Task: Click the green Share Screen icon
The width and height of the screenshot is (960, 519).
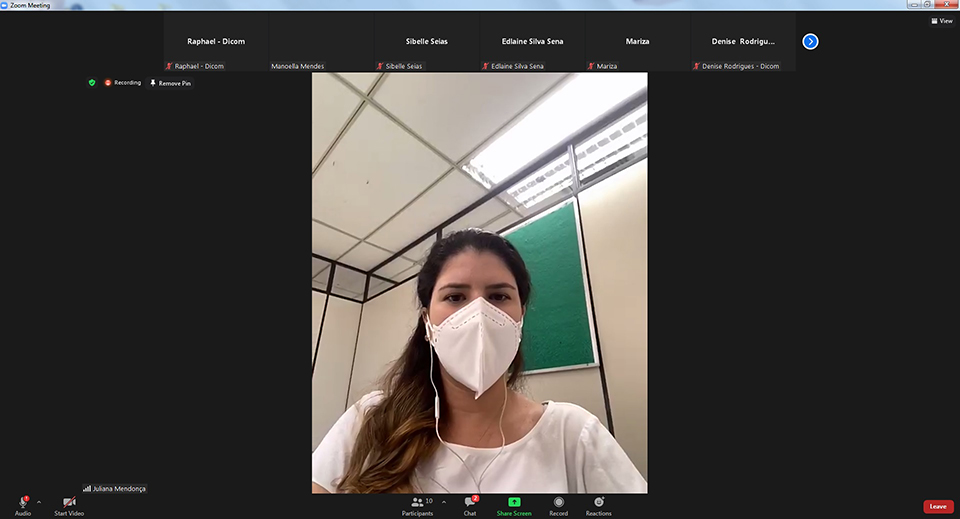Action: click(x=514, y=502)
